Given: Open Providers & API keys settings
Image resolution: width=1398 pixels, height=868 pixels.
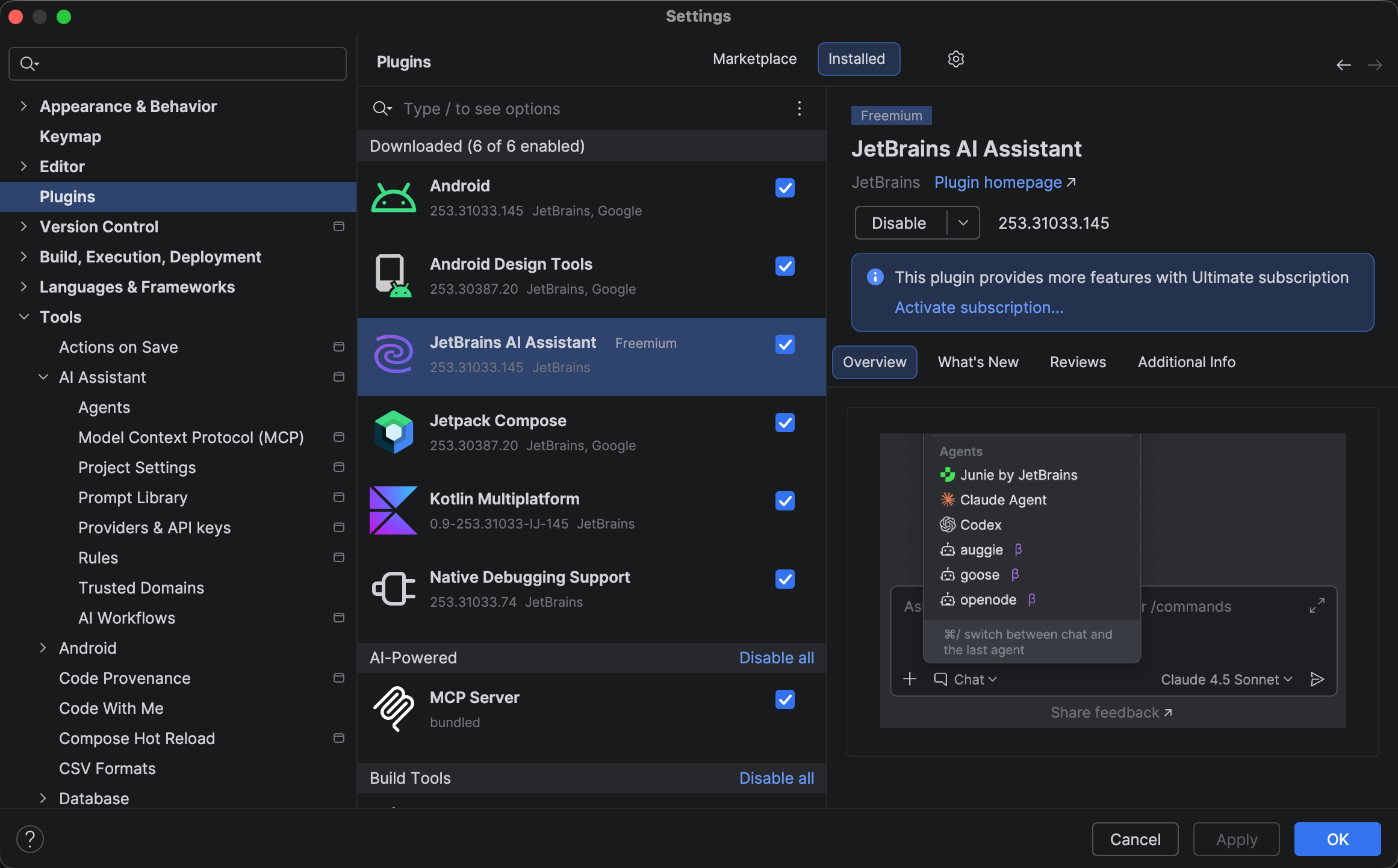Looking at the screenshot, I should click(155, 527).
